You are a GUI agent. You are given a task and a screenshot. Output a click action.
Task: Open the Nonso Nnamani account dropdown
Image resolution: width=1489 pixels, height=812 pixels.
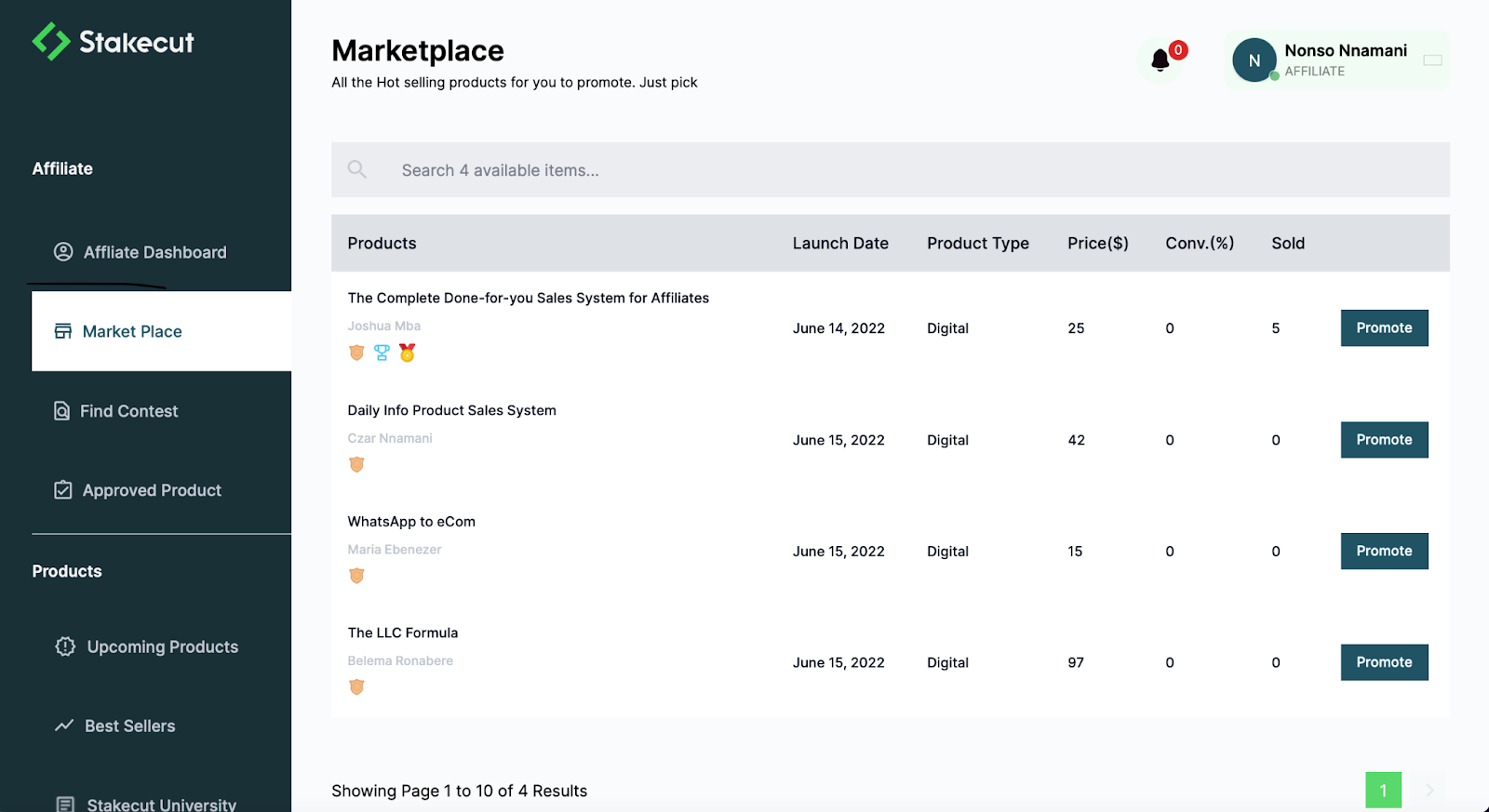point(1432,60)
